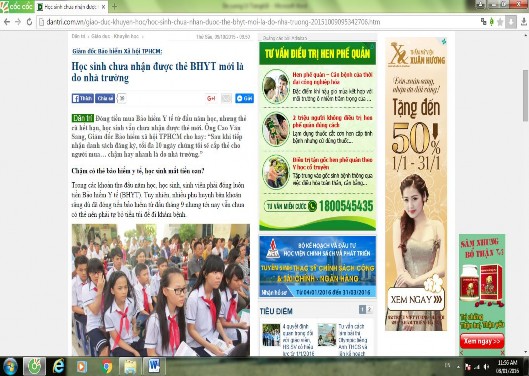Click the Cốc Cốc logo button
The image size is (529, 376).
[x=17, y=6]
